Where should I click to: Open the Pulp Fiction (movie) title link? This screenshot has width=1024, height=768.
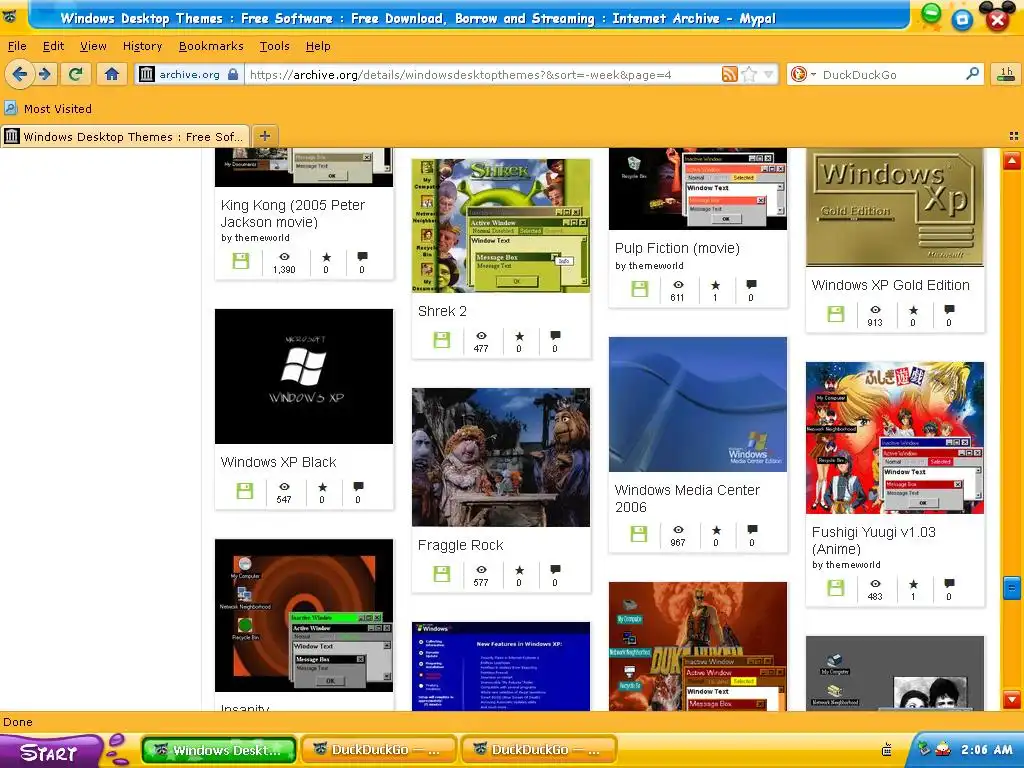point(677,248)
